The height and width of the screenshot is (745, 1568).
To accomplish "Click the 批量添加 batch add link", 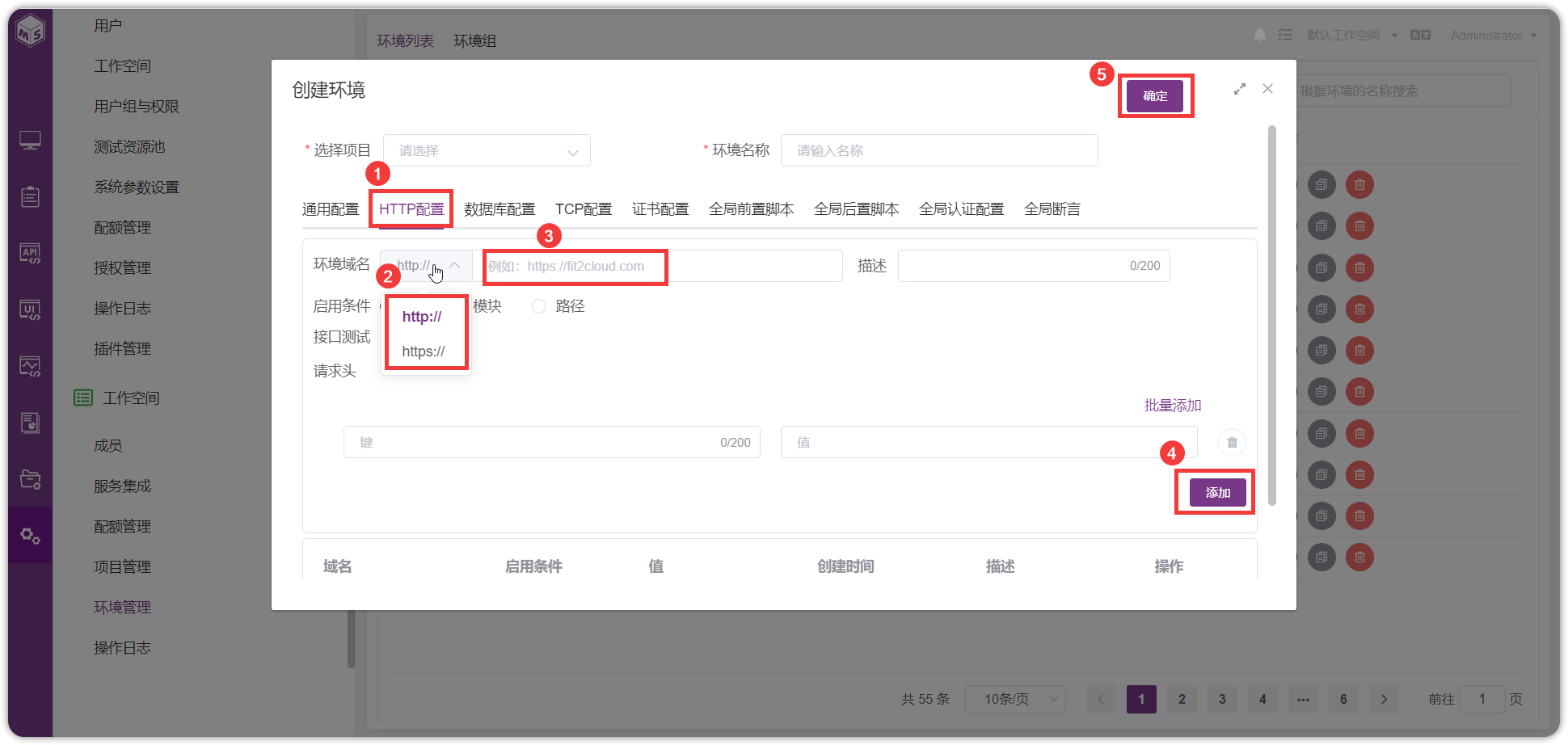I will tap(1172, 406).
